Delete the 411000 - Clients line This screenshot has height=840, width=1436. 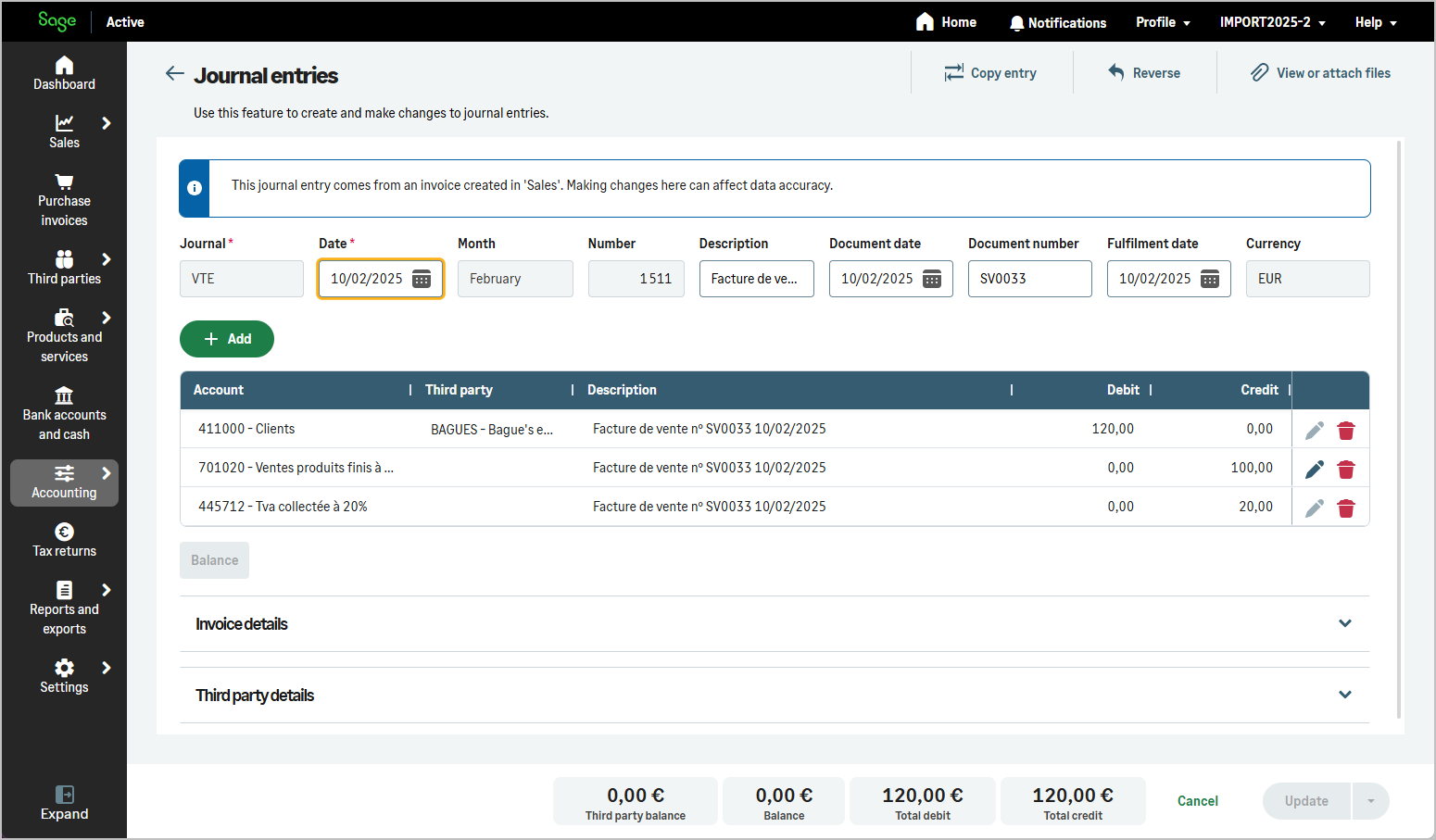(x=1346, y=431)
